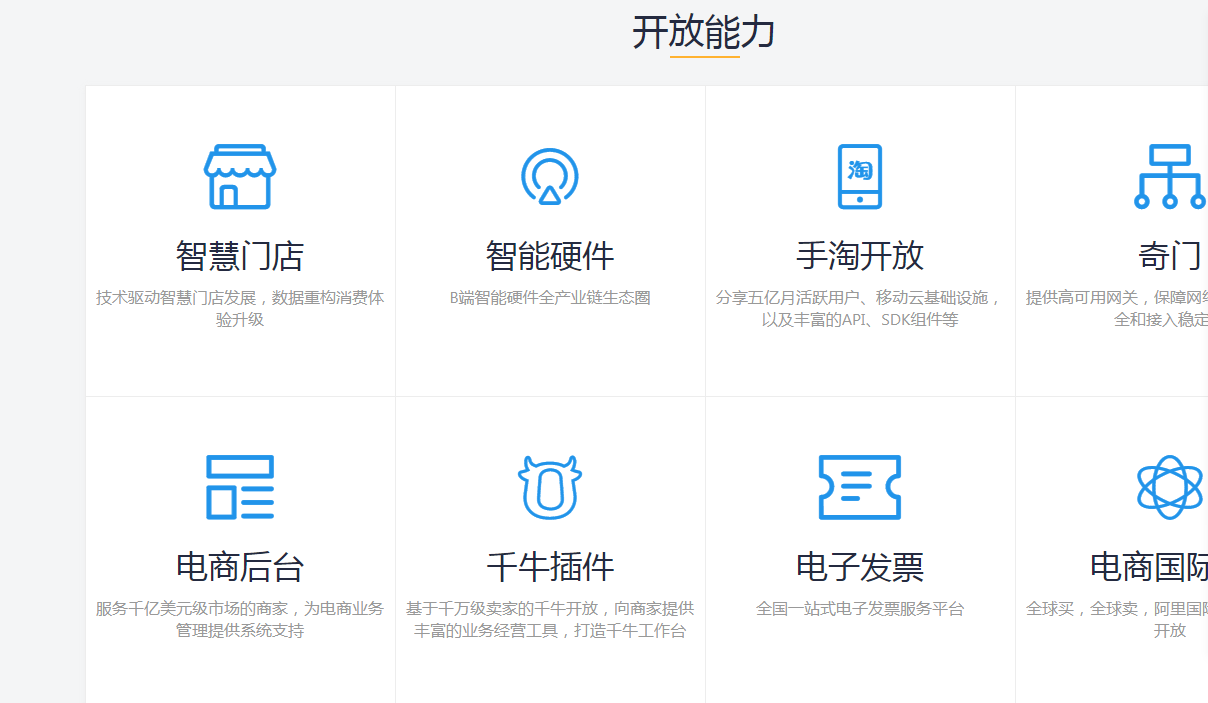This screenshot has height=703, width=1208.
Task: Click text 全国一站式电子发票服务平台
Action: coord(860,609)
